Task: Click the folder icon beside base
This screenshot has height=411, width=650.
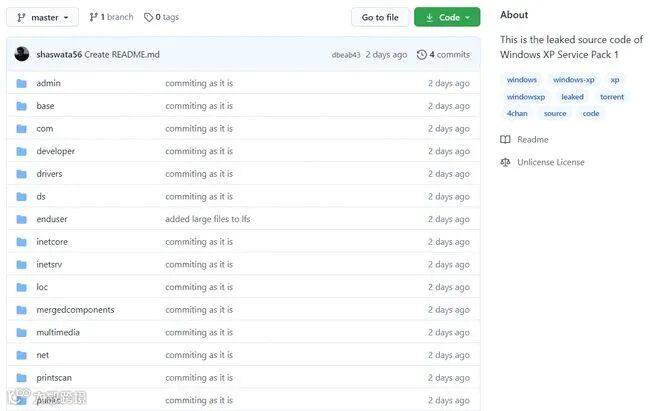Action: [22, 106]
